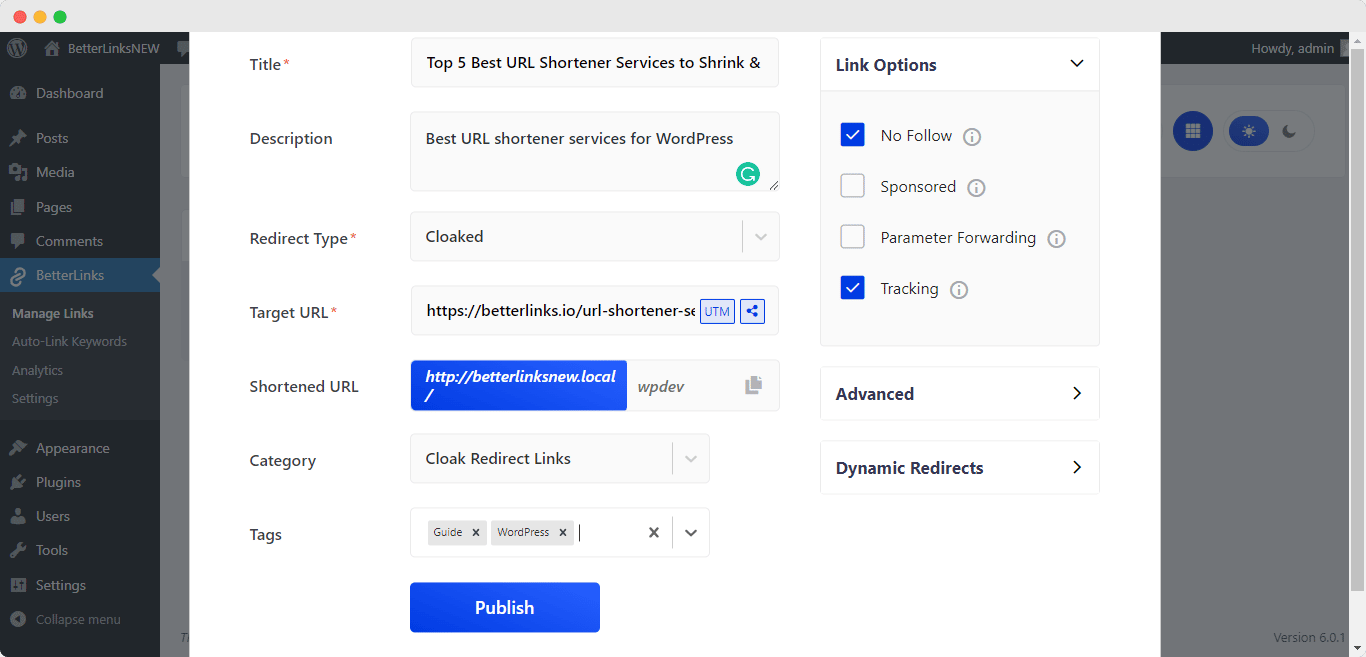Open the Redirect Type dropdown
The image size is (1366, 657).
pyautogui.click(x=760, y=237)
